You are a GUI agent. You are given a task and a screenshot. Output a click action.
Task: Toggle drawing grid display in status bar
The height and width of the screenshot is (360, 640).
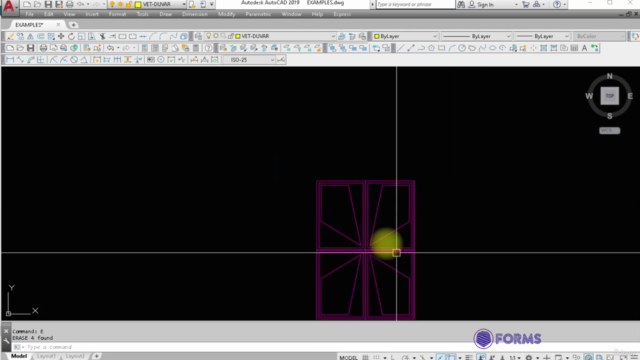tap(365, 357)
